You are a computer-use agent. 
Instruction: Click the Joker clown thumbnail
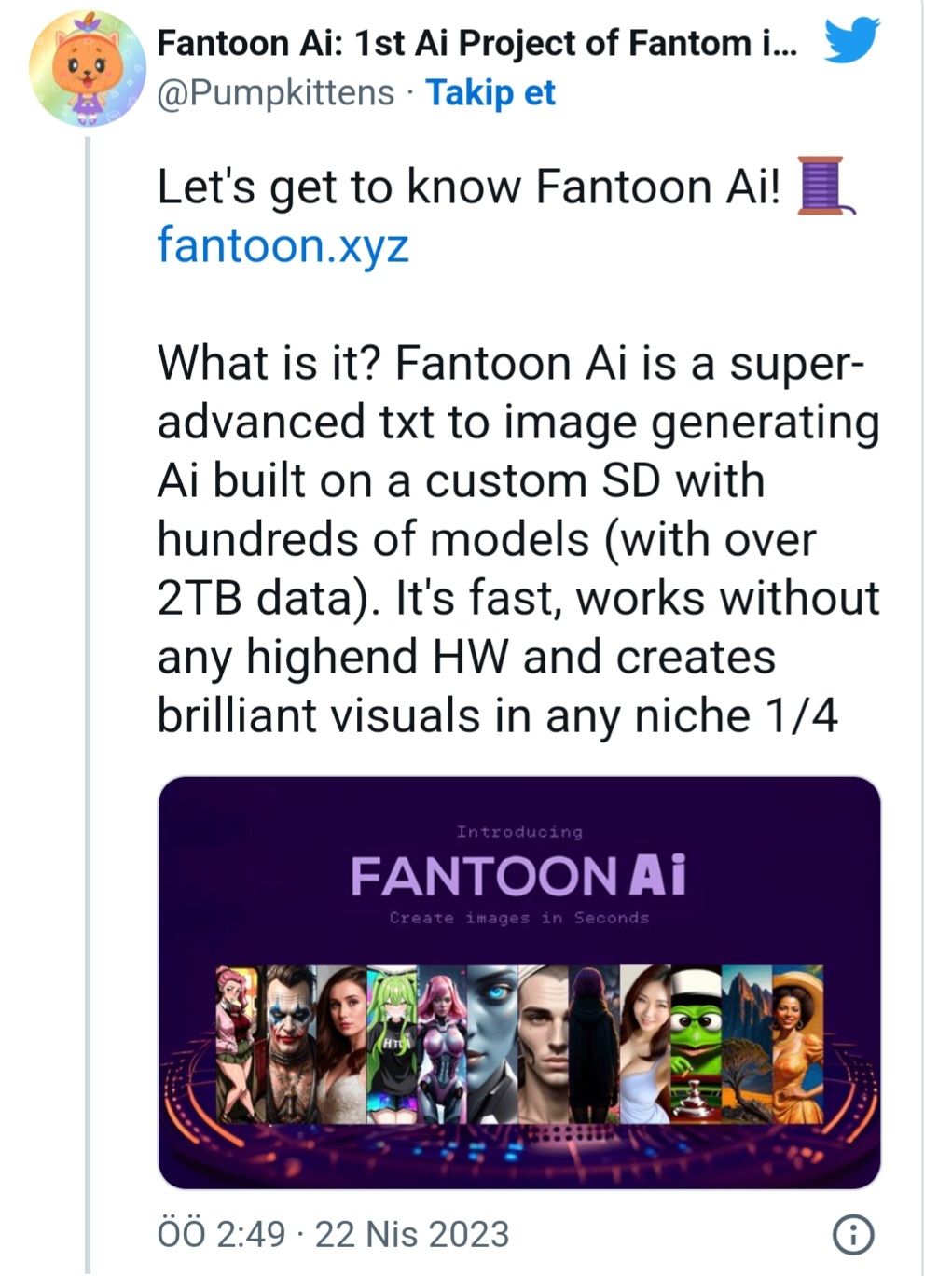click(x=289, y=1040)
